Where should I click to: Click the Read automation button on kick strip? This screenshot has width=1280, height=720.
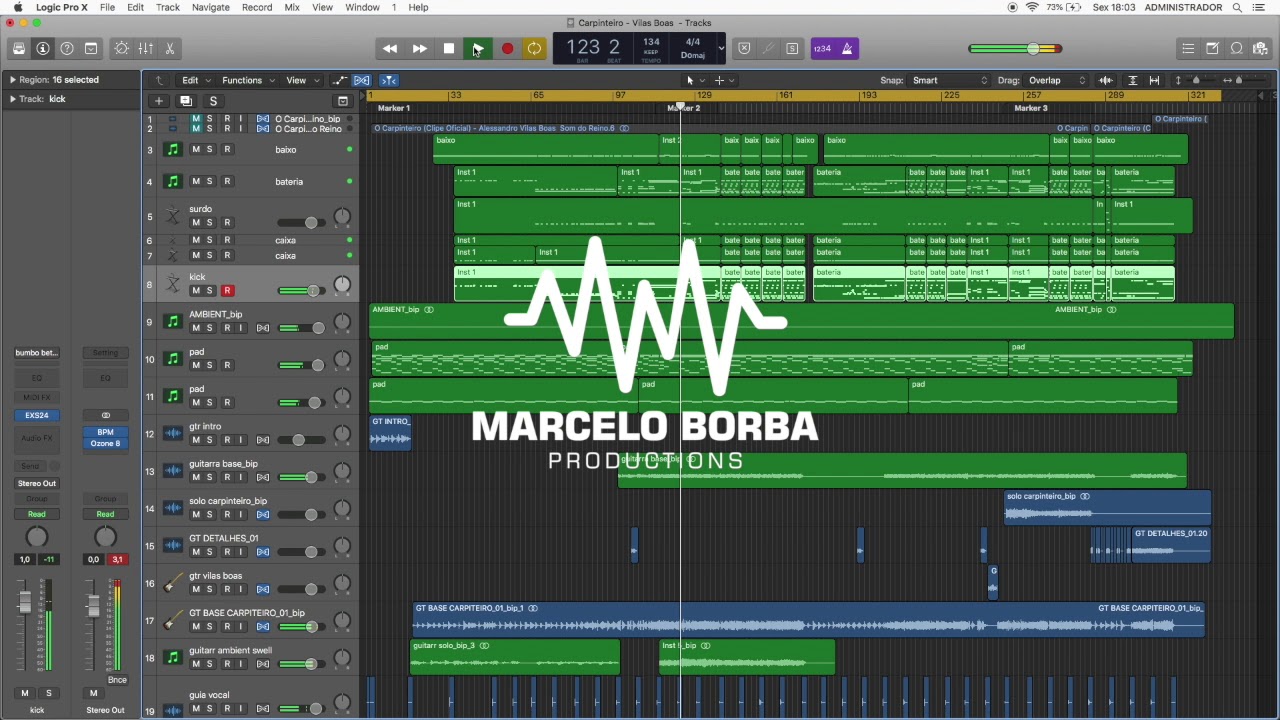(37, 514)
